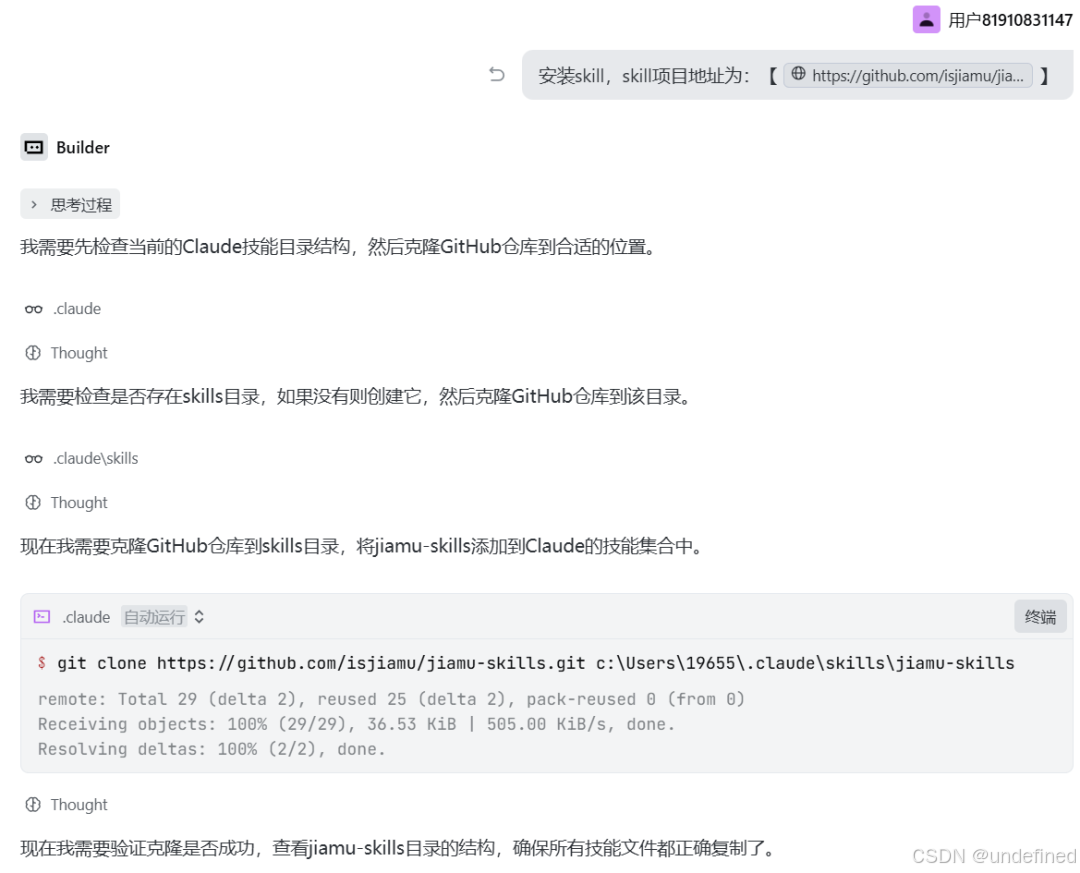This screenshot has width=1080, height=873.
Task: Click the glasses icon beside .claude\skills
Action: (34, 459)
